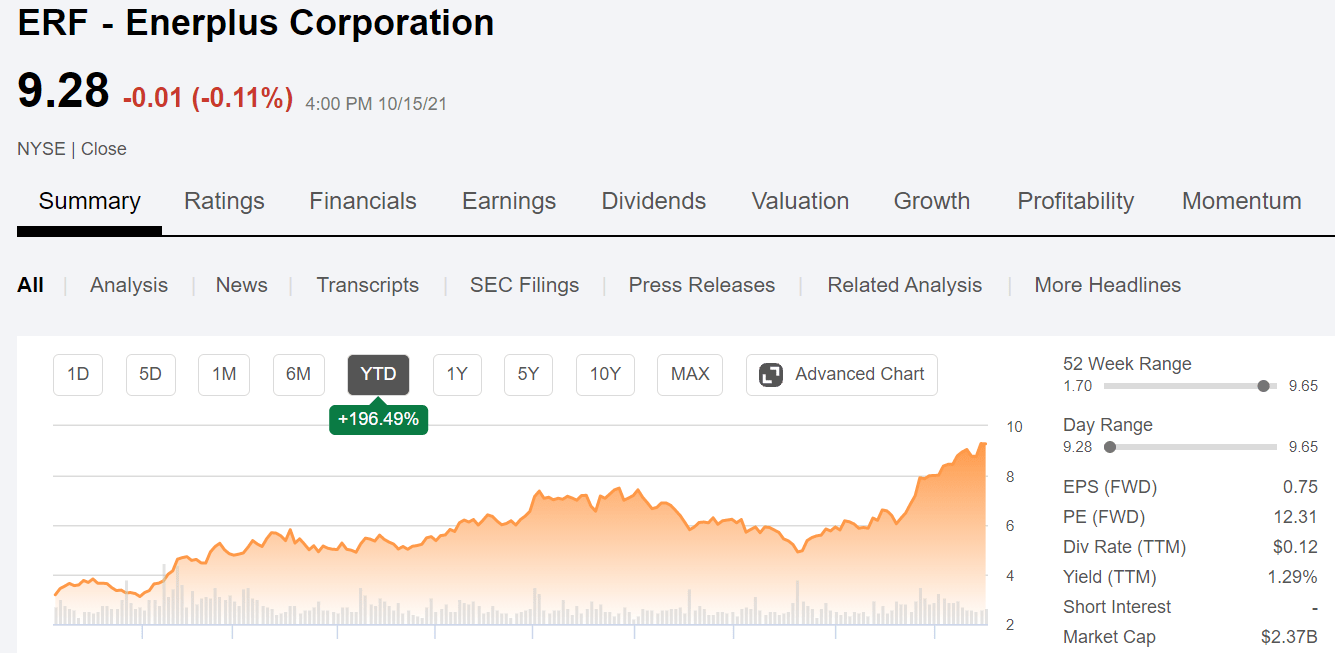Switch chart to 10Y range
1335x653 pixels.
pos(605,374)
